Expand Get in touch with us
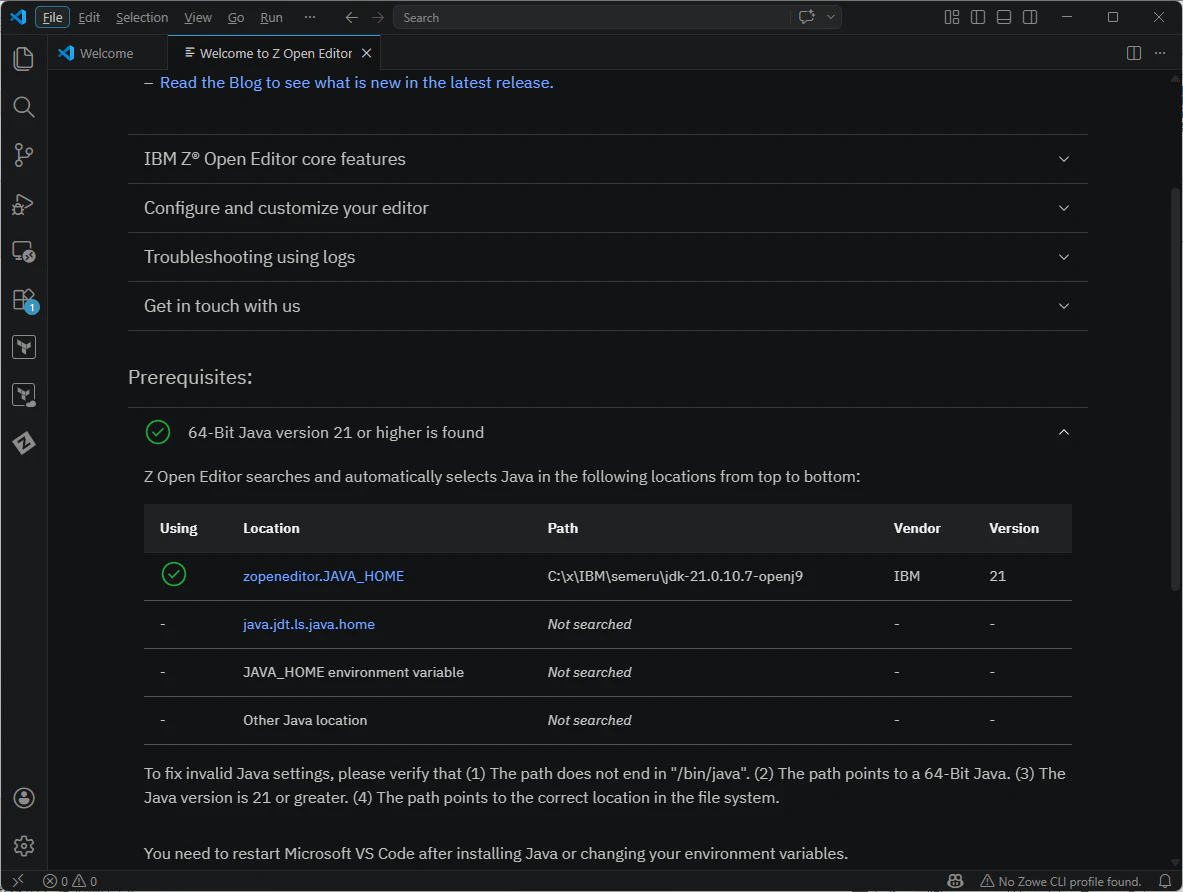Screen dimensions: 1183x892 tap(608, 306)
